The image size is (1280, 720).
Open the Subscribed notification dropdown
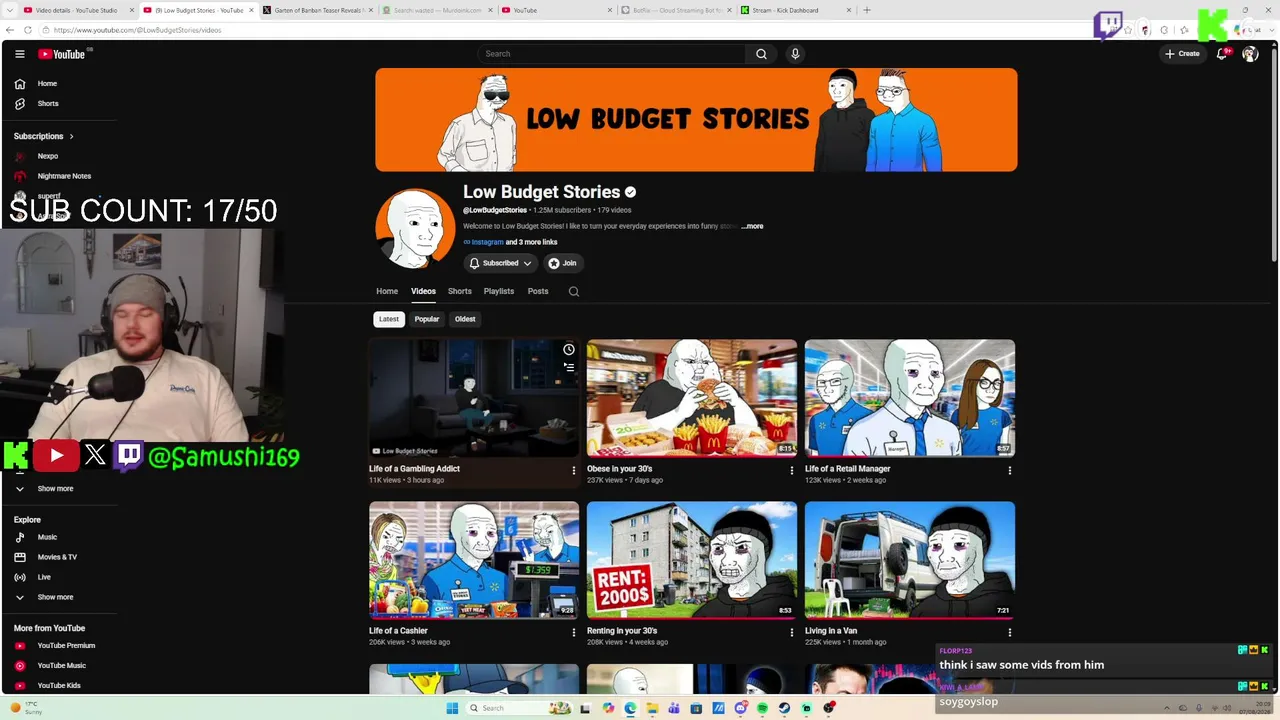[500, 263]
